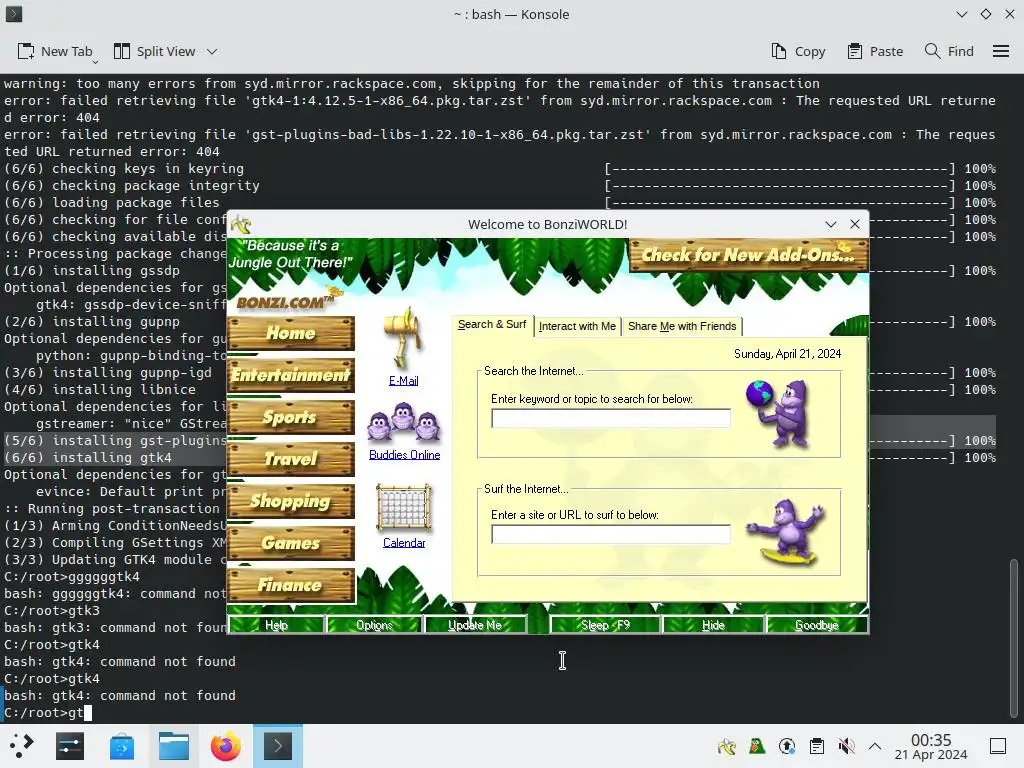1024x768 pixels.
Task: Open System Settings from the taskbar
Action: [x=70, y=746]
